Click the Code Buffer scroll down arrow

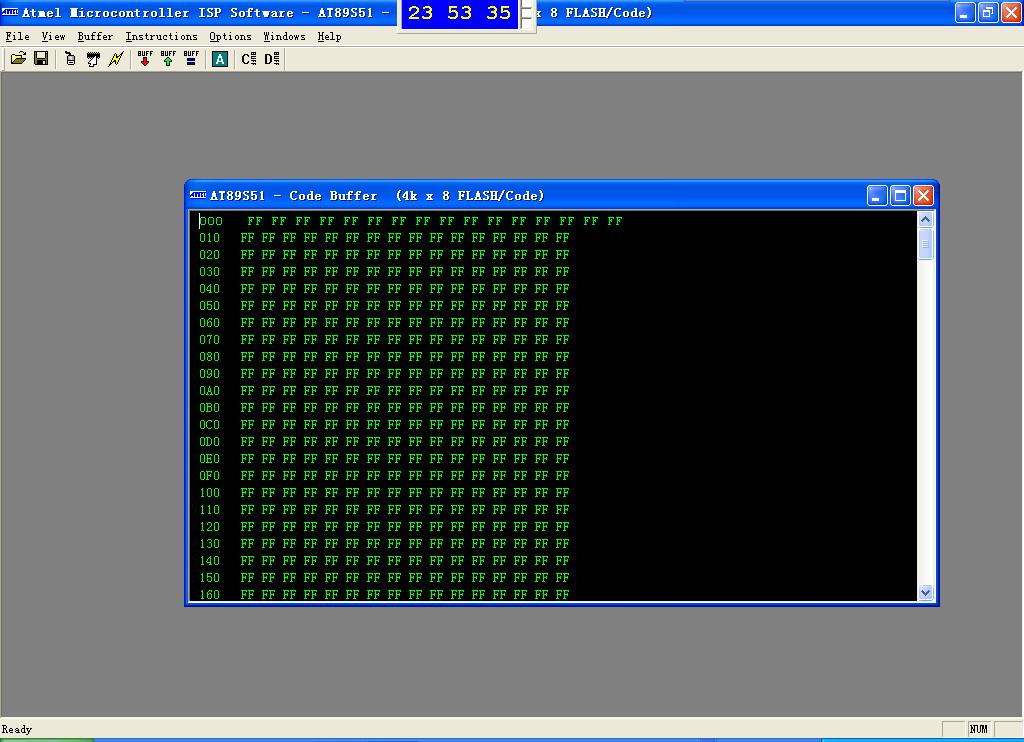click(x=925, y=592)
